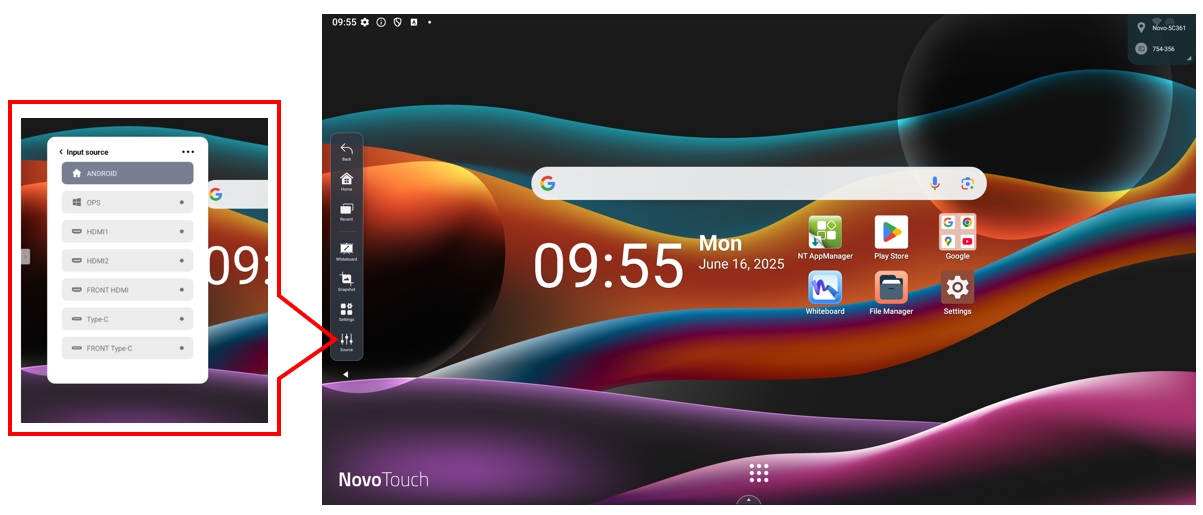Select FRONT Type-C input source
Viewport: 1203px width, 515px height.
[x=127, y=348]
